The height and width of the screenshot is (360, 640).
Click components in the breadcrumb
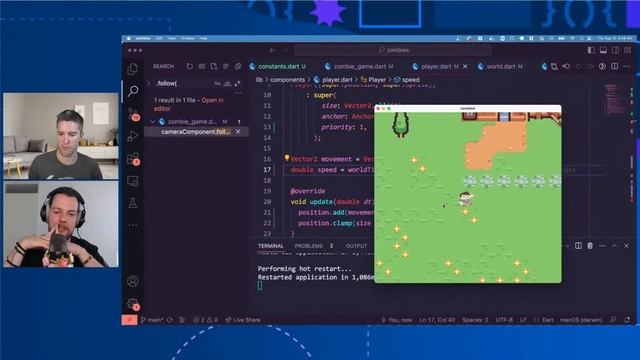pos(287,80)
